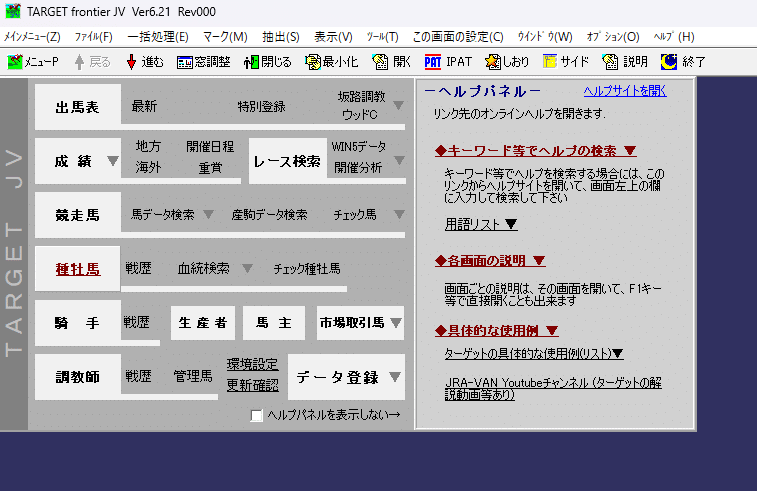This screenshot has height=491, width=757.
Task: Select 重賞 option
Action: [x=210, y=168]
